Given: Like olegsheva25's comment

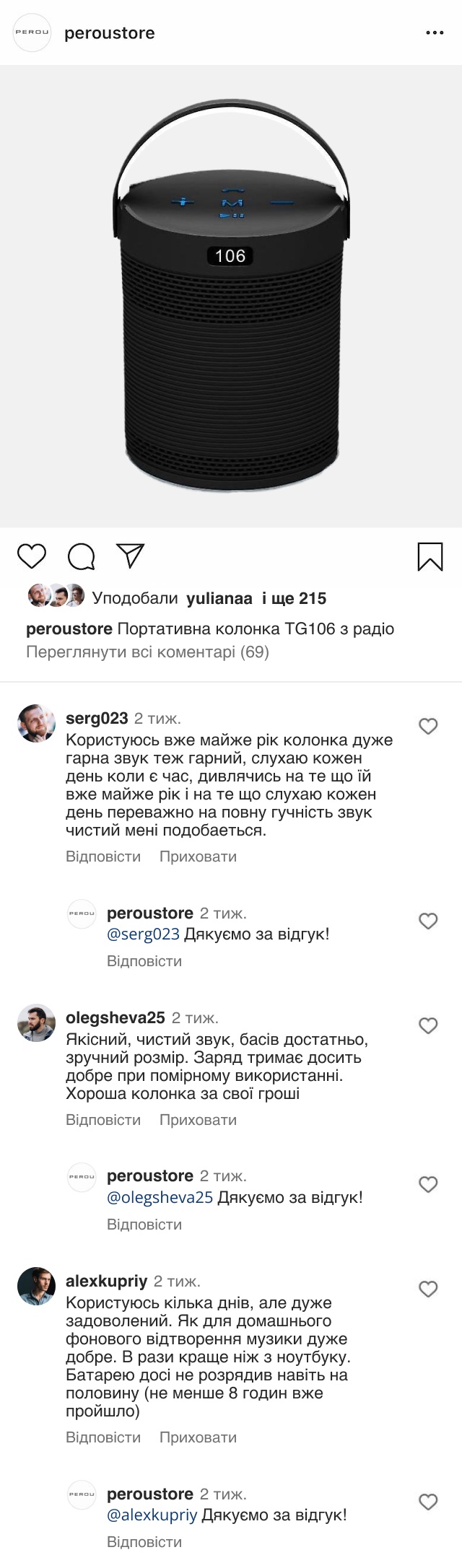Looking at the screenshot, I should [428, 1025].
